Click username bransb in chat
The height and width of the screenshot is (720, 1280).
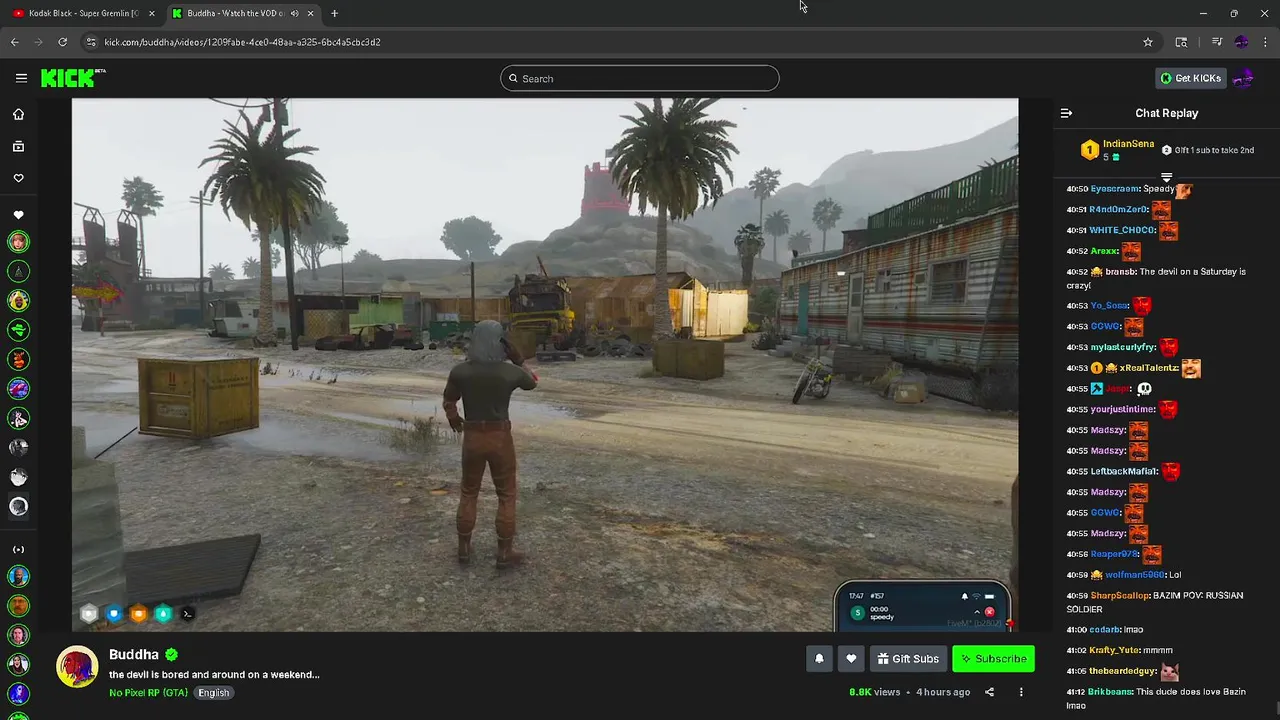[1120, 271]
